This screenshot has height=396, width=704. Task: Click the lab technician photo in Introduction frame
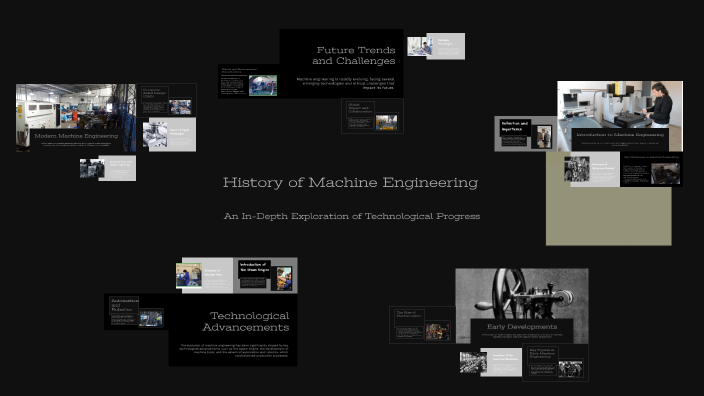[x=620, y=105]
